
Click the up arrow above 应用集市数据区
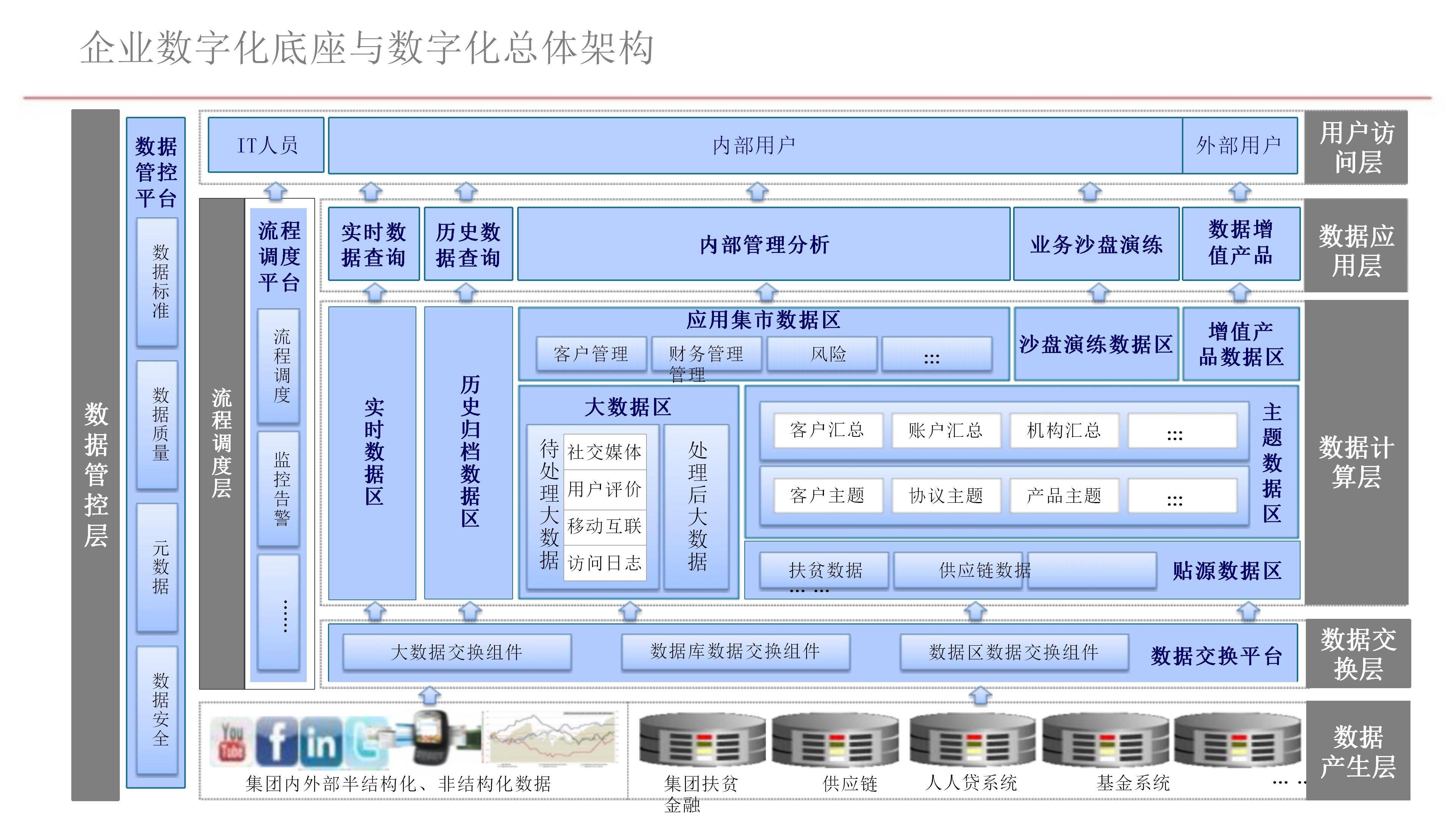[766, 293]
